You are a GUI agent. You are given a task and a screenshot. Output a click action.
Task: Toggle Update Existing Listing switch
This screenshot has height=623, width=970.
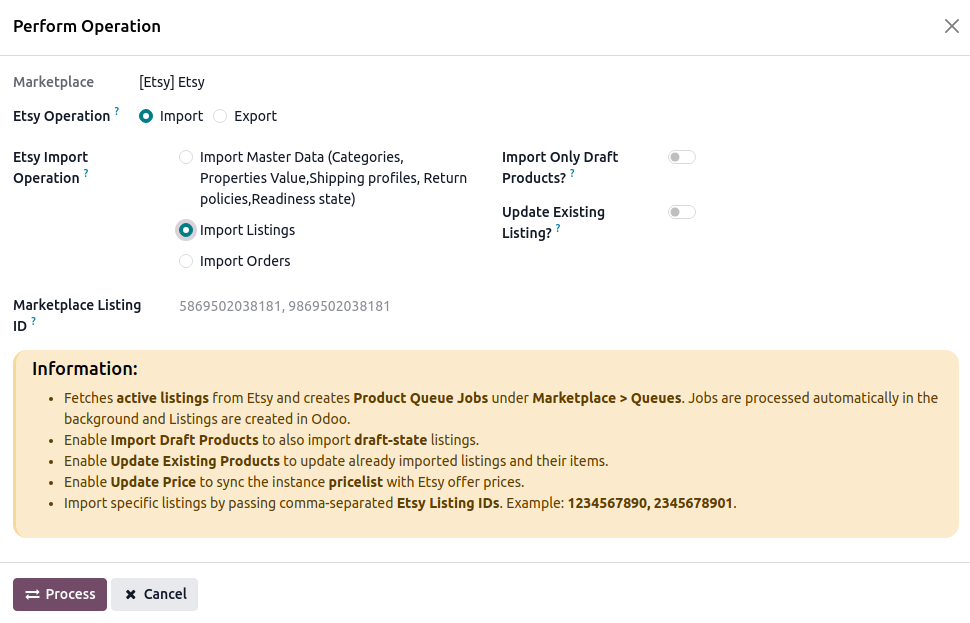[x=682, y=212]
